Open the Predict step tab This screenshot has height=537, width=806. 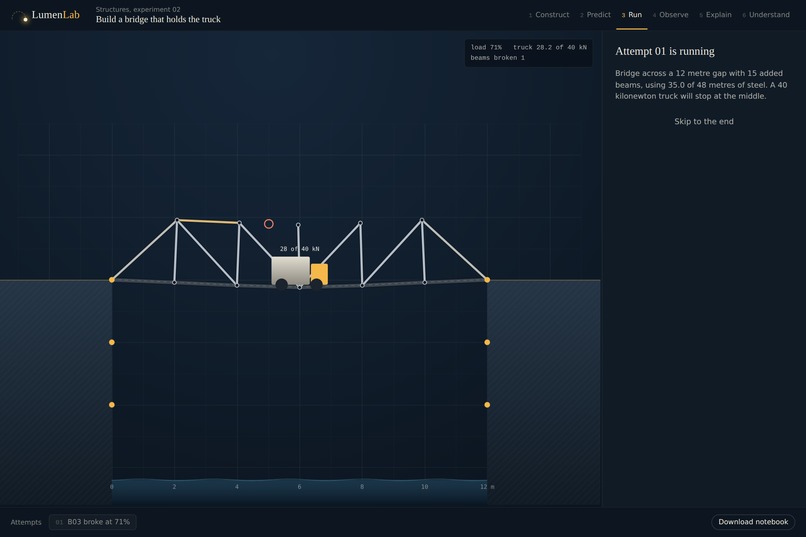pos(595,15)
